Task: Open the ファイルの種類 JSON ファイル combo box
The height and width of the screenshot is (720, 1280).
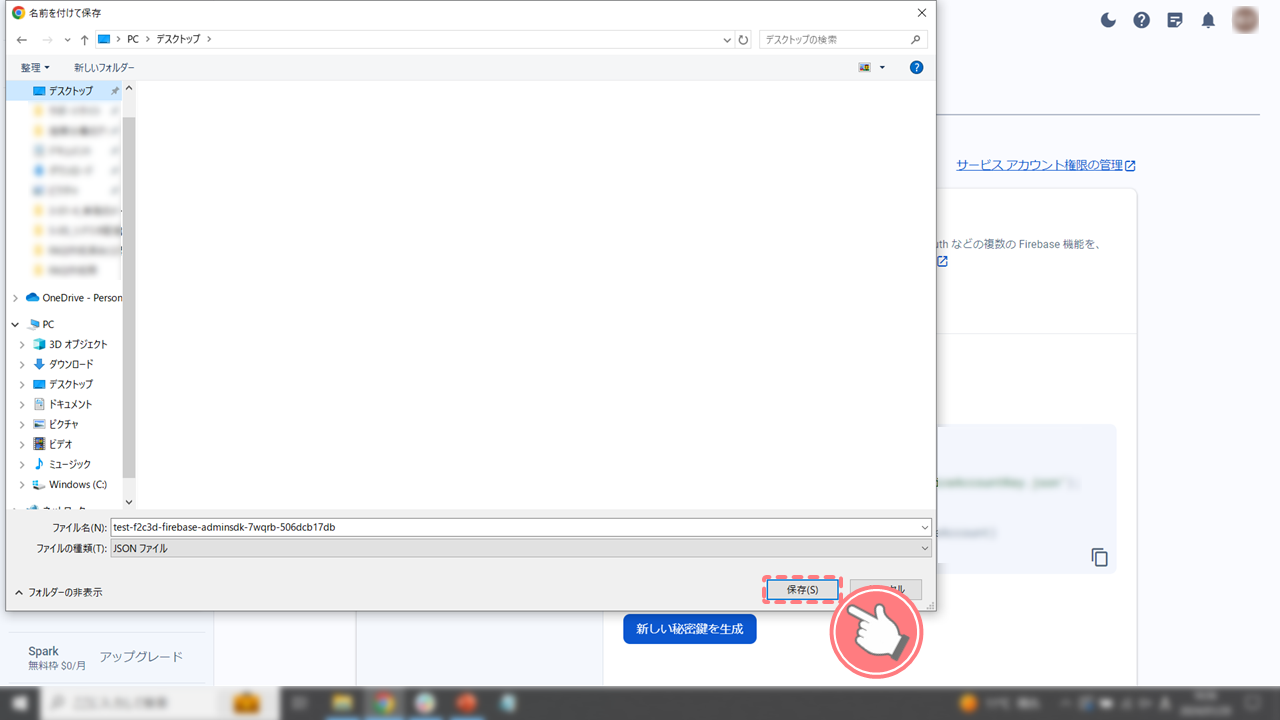Action: pos(520,548)
